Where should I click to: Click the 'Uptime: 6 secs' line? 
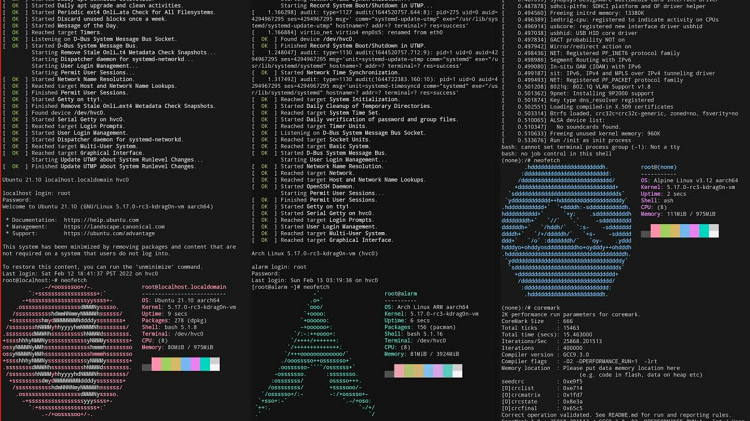[x=407, y=321]
